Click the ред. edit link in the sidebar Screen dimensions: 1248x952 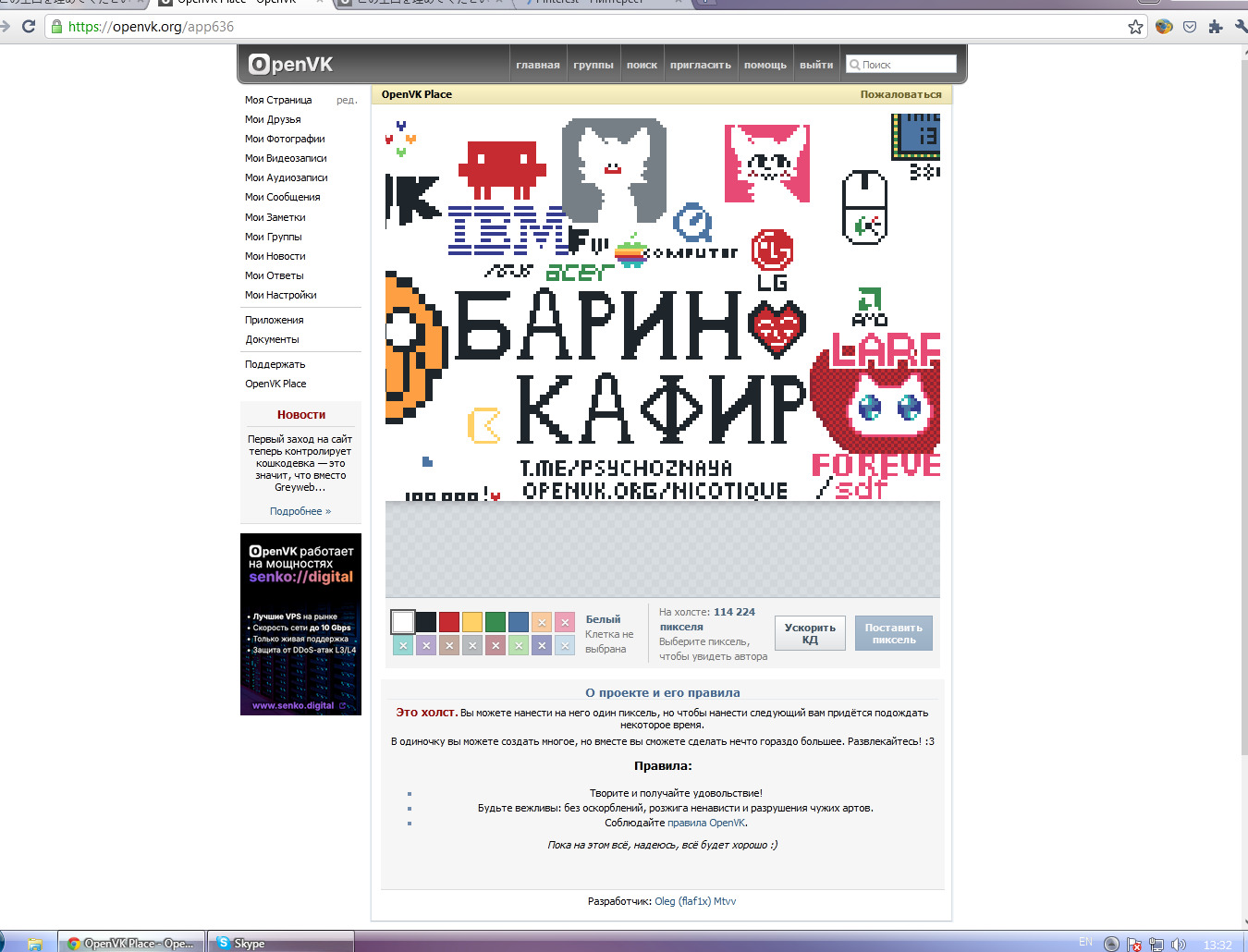click(347, 100)
